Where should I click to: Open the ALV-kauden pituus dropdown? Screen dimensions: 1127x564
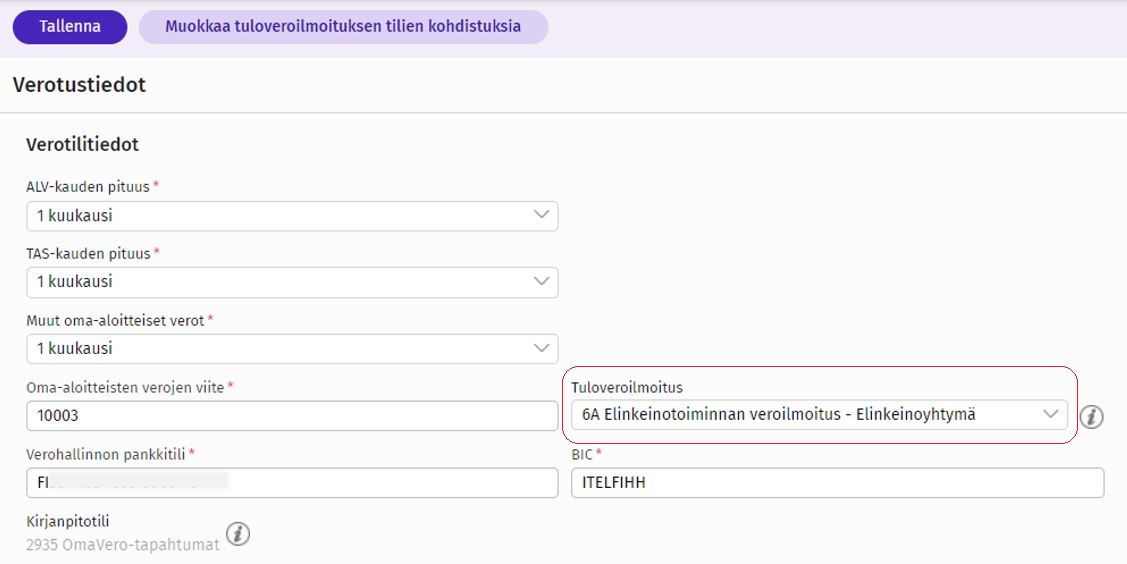point(291,216)
